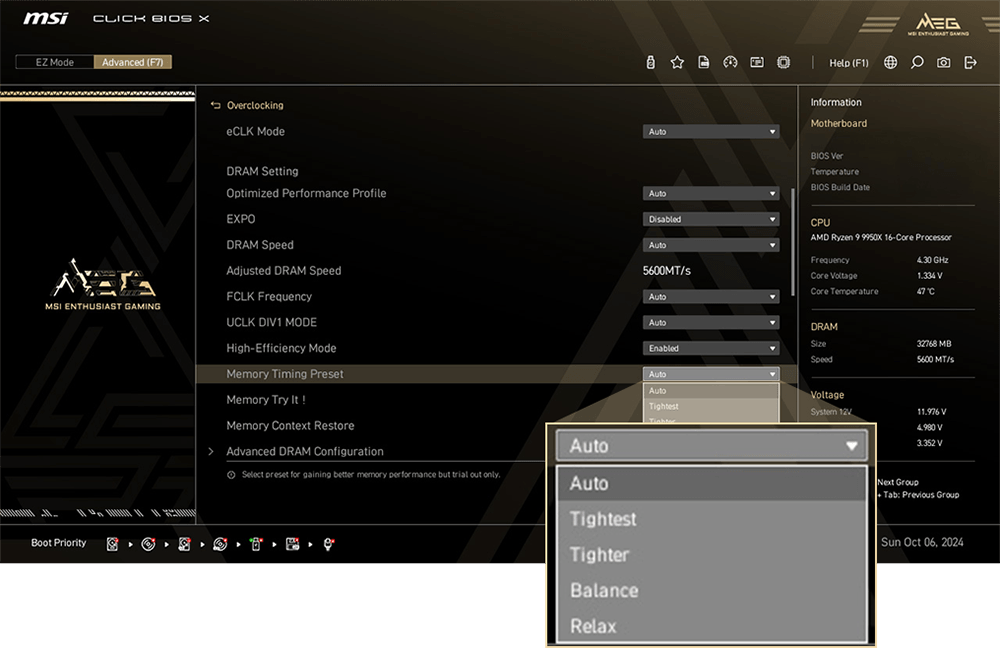Disable the High-Efficiency Mode setting
Screen dimensions: 1000x648
pyautogui.click(x=710, y=348)
